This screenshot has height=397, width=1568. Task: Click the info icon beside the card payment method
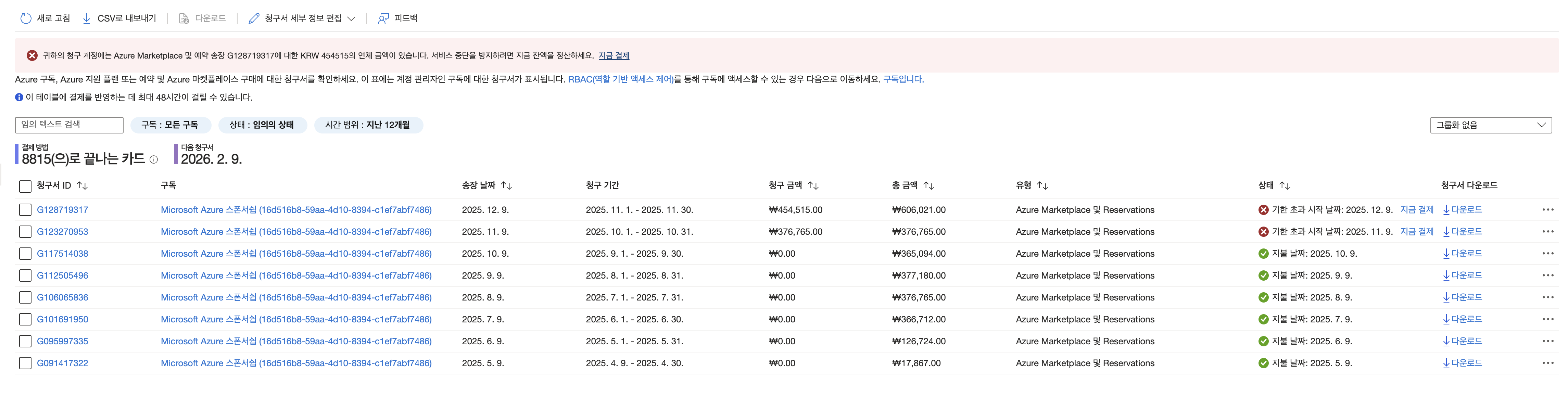click(154, 159)
